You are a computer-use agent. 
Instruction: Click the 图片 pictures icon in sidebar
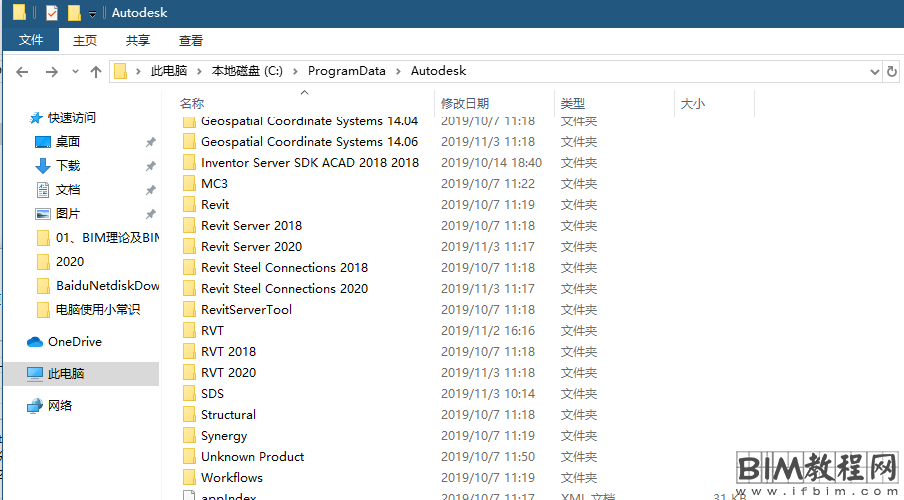click(x=43, y=214)
